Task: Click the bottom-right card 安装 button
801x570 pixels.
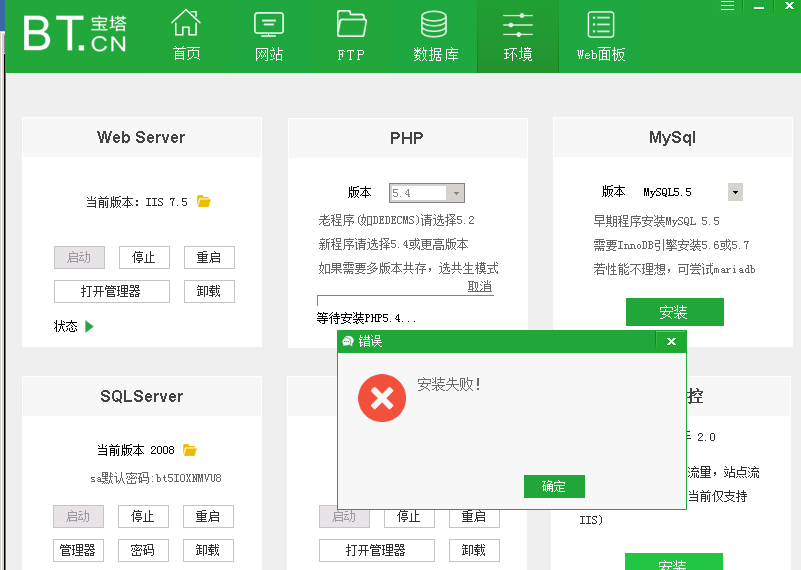Action: coord(673,561)
